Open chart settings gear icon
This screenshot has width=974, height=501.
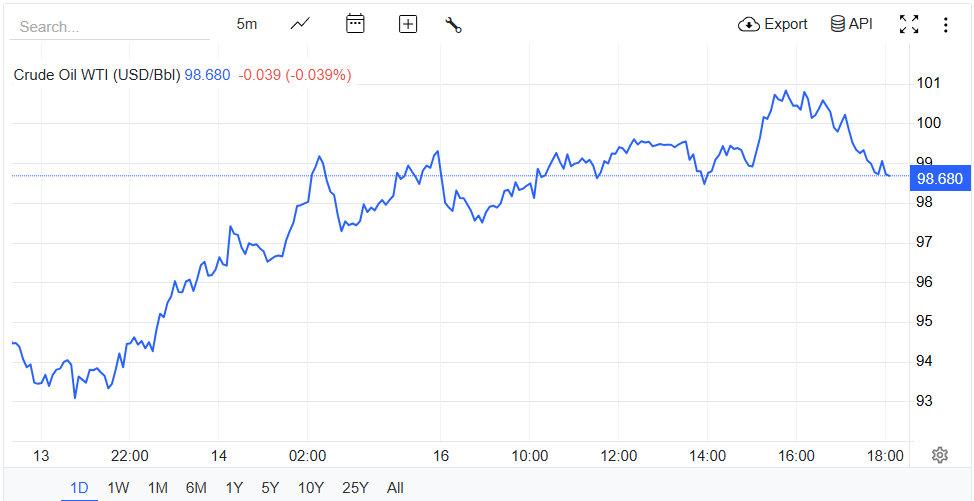[940, 455]
